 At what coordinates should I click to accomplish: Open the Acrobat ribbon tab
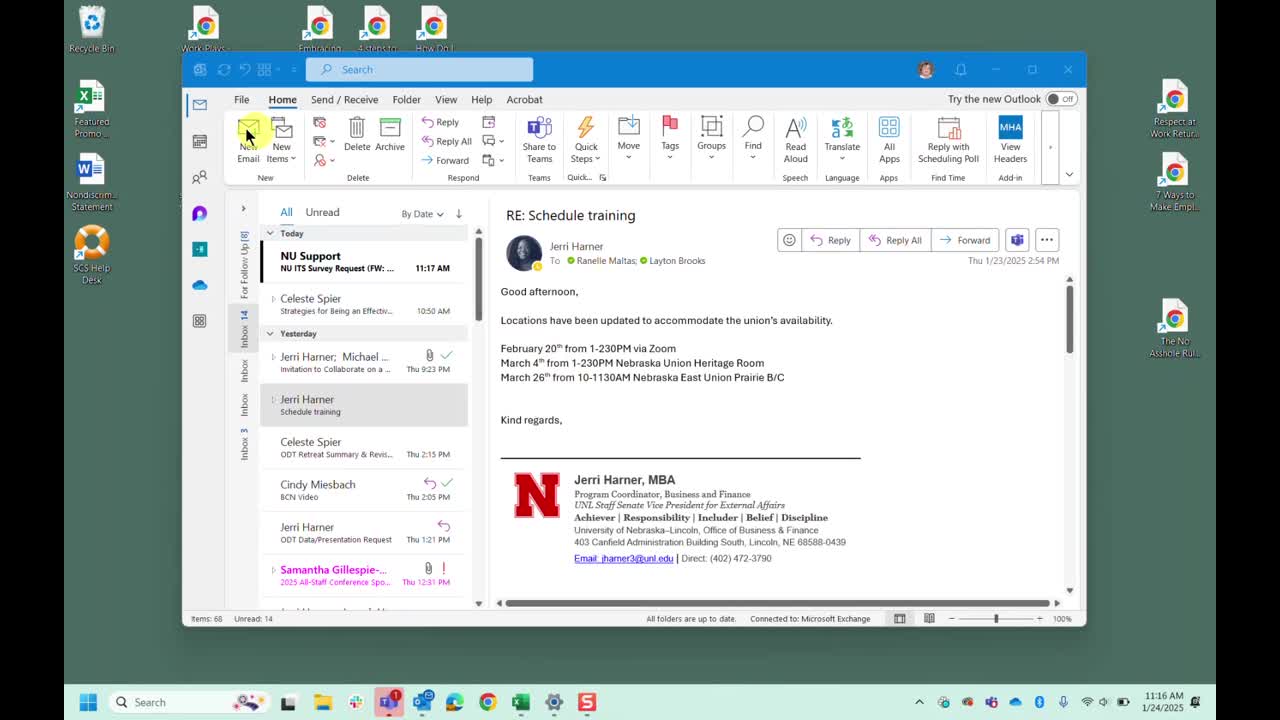click(x=524, y=100)
